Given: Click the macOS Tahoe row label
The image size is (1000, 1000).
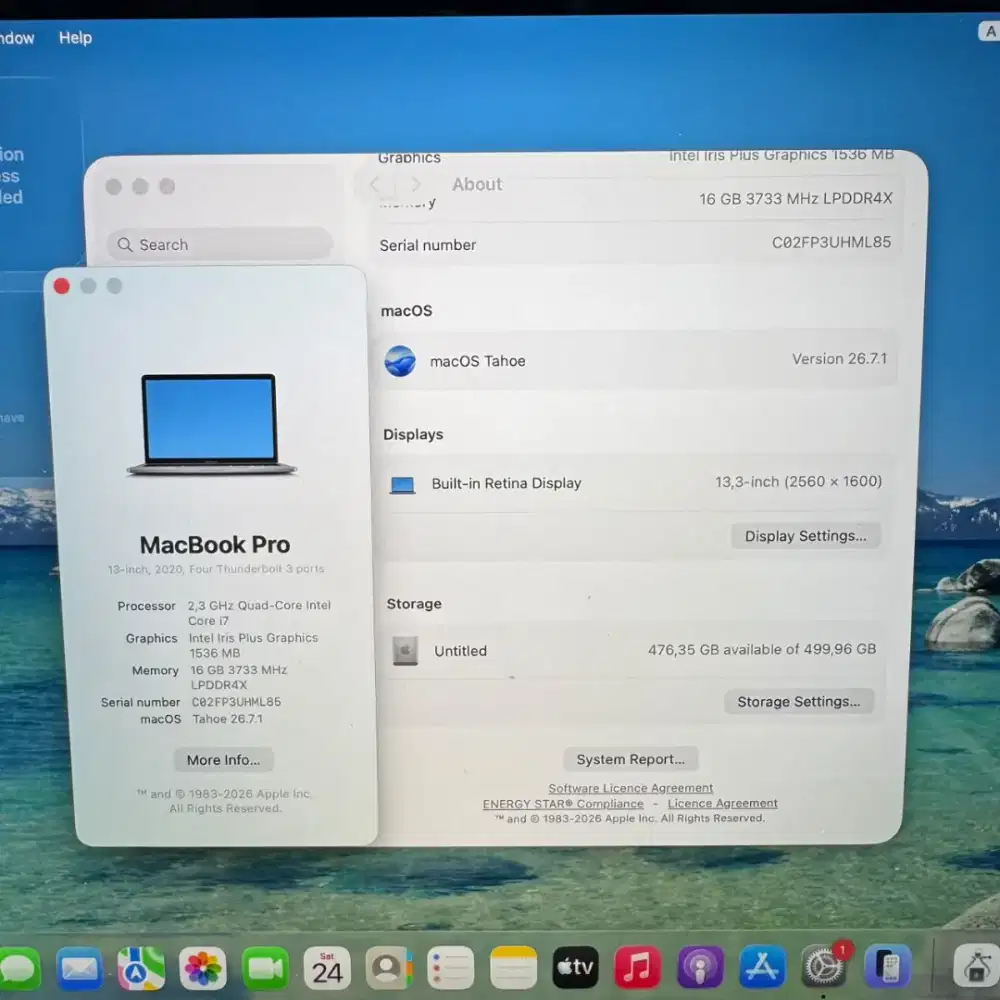Looking at the screenshot, I should point(478,361).
